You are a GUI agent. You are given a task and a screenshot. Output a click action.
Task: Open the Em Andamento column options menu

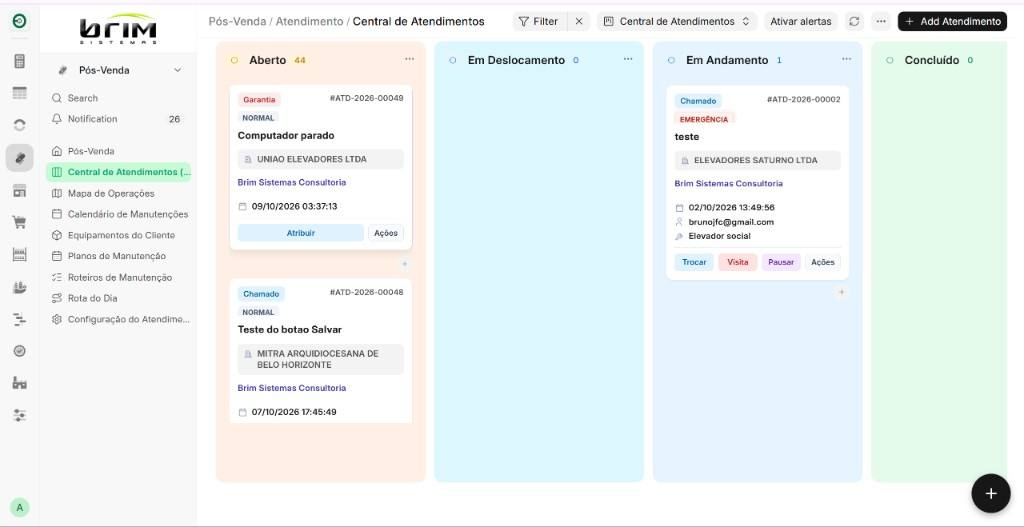[x=846, y=59]
